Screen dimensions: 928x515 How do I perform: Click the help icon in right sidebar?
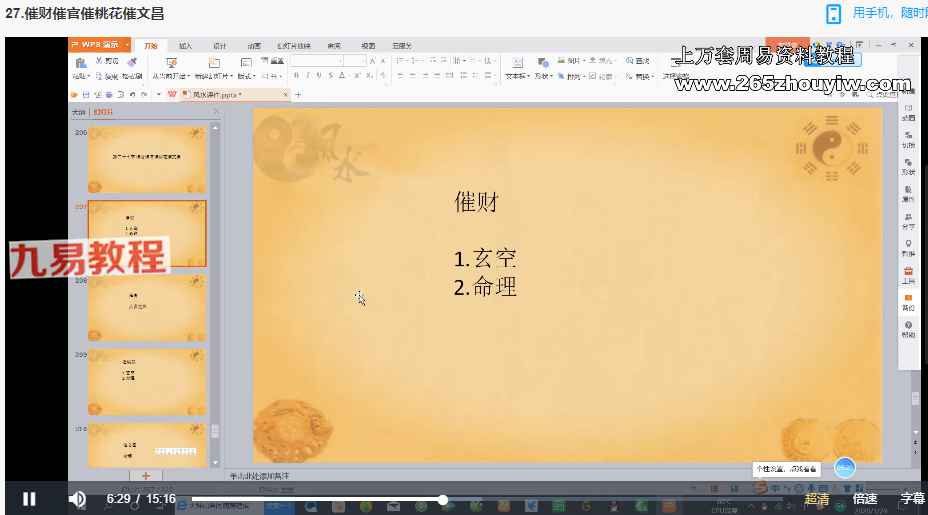907,328
